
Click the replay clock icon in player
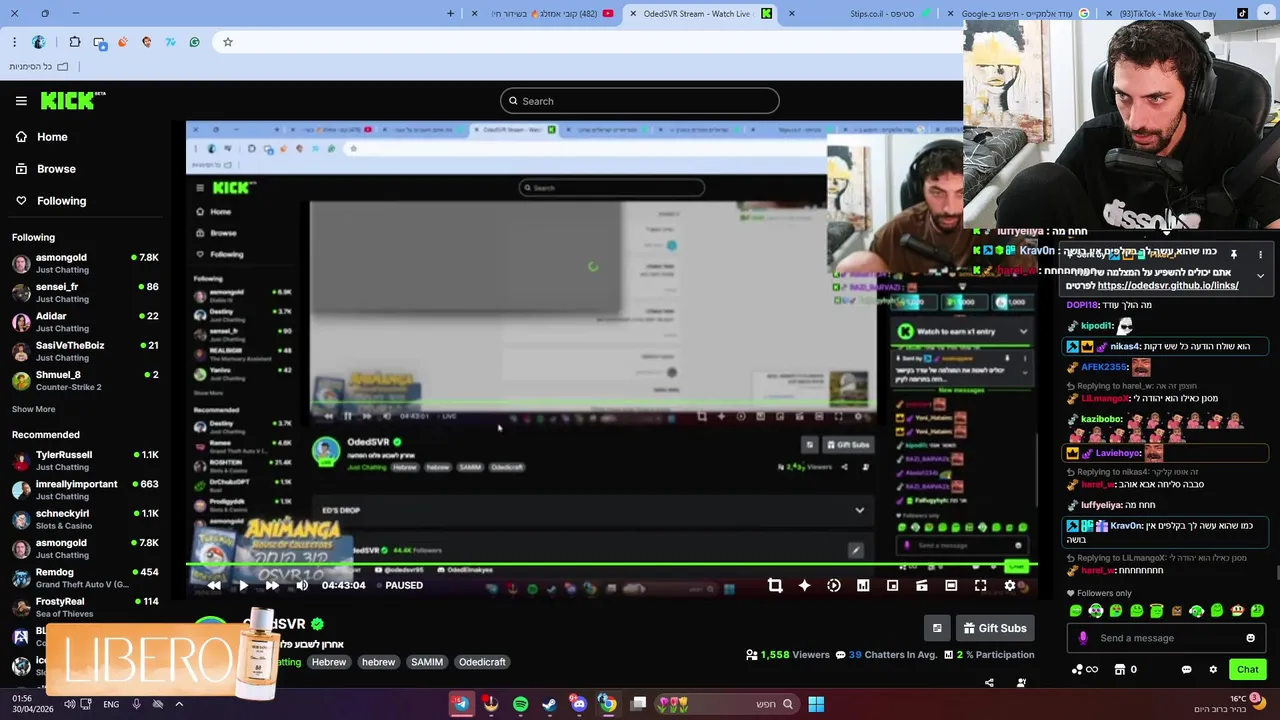[x=834, y=586]
